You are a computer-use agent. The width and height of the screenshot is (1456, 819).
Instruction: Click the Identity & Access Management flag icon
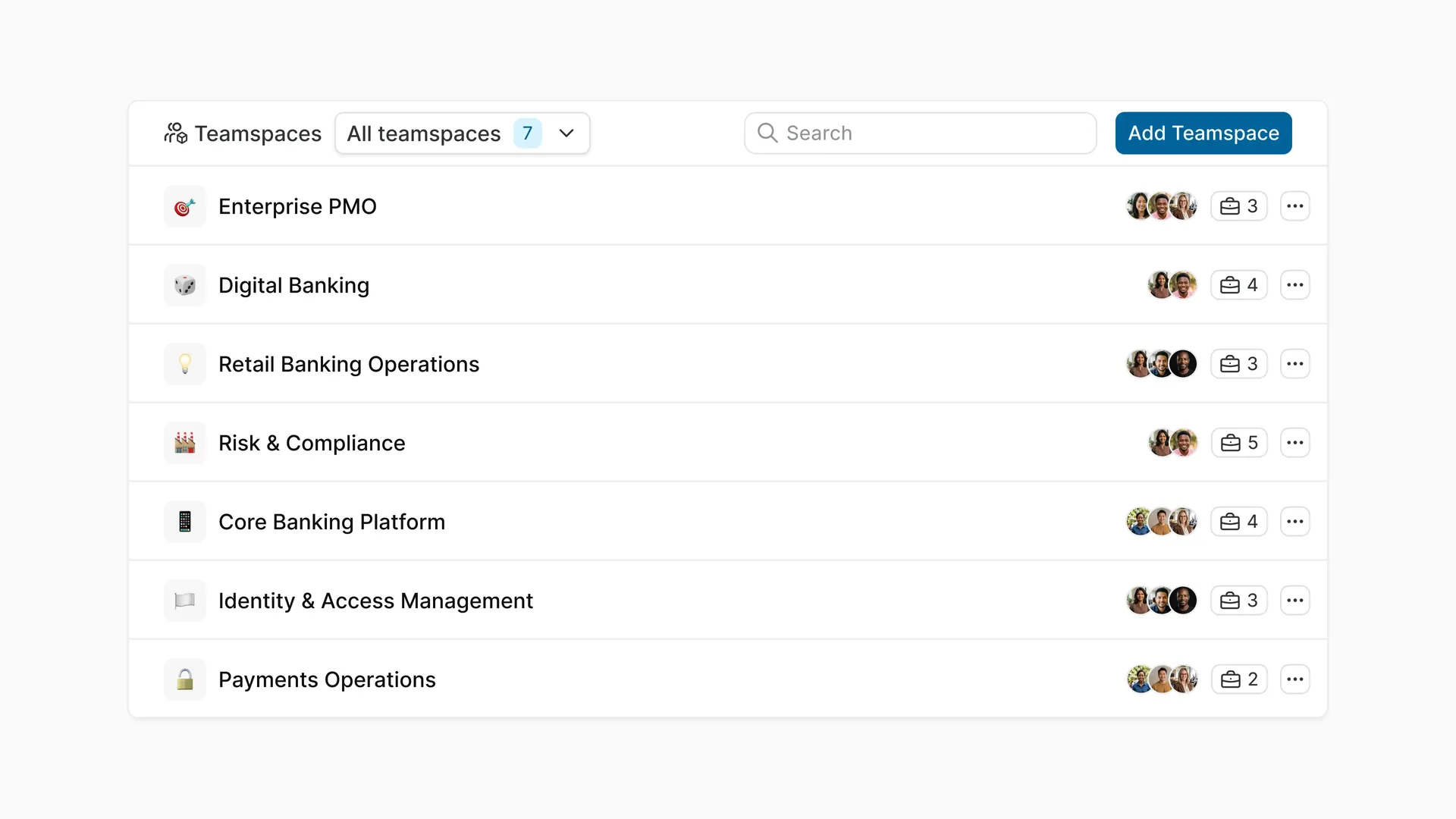tap(185, 601)
